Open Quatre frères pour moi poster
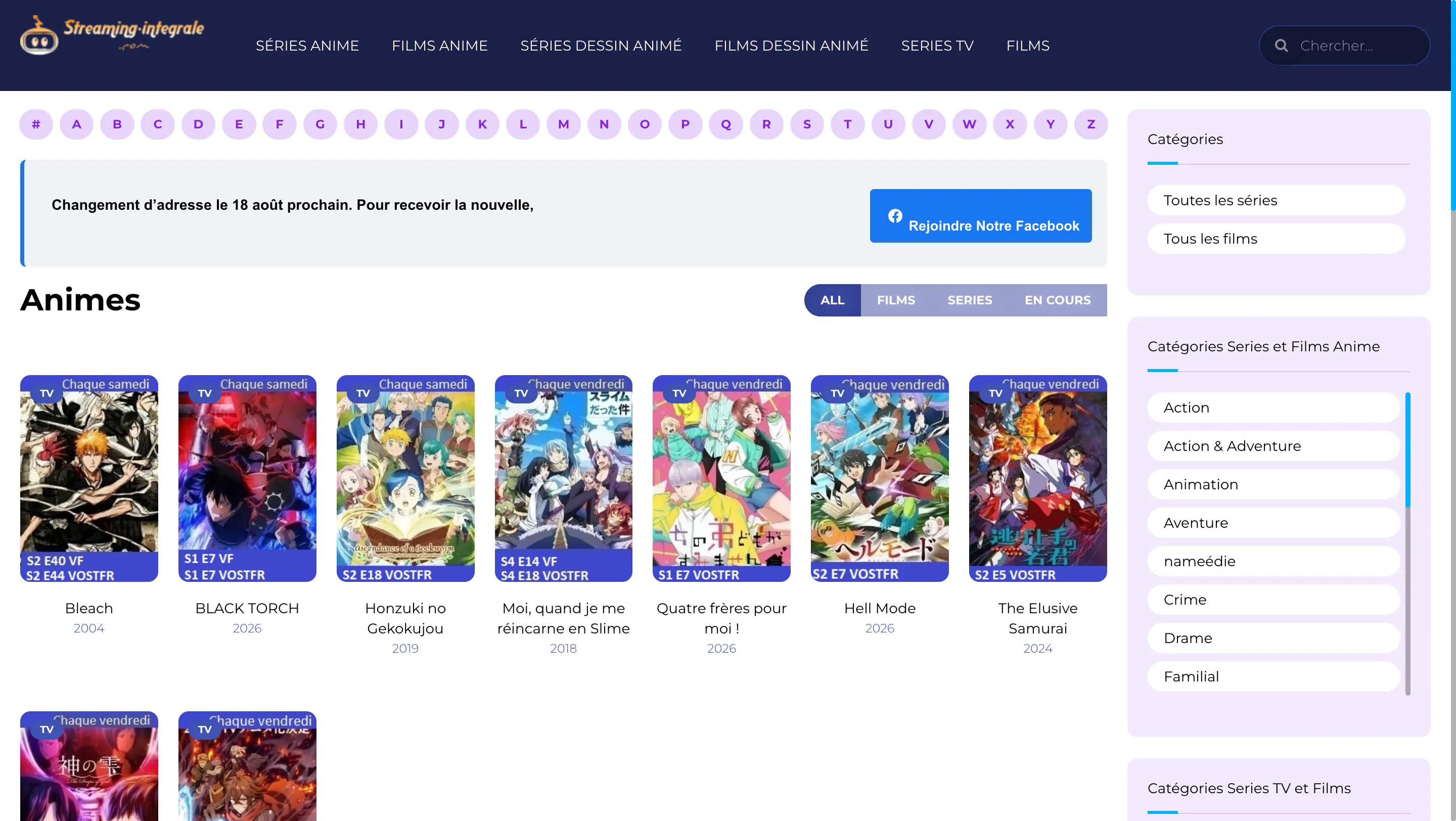This screenshot has height=821, width=1456. tap(722, 479)
